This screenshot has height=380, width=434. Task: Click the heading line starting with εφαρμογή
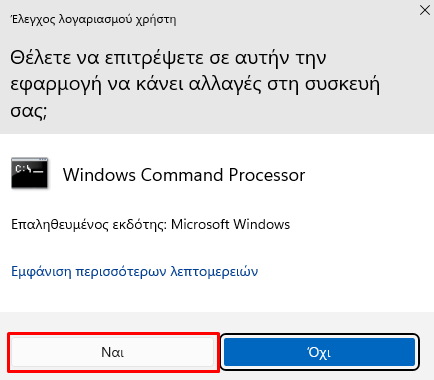pyautogui.click(x=195, y=84)
